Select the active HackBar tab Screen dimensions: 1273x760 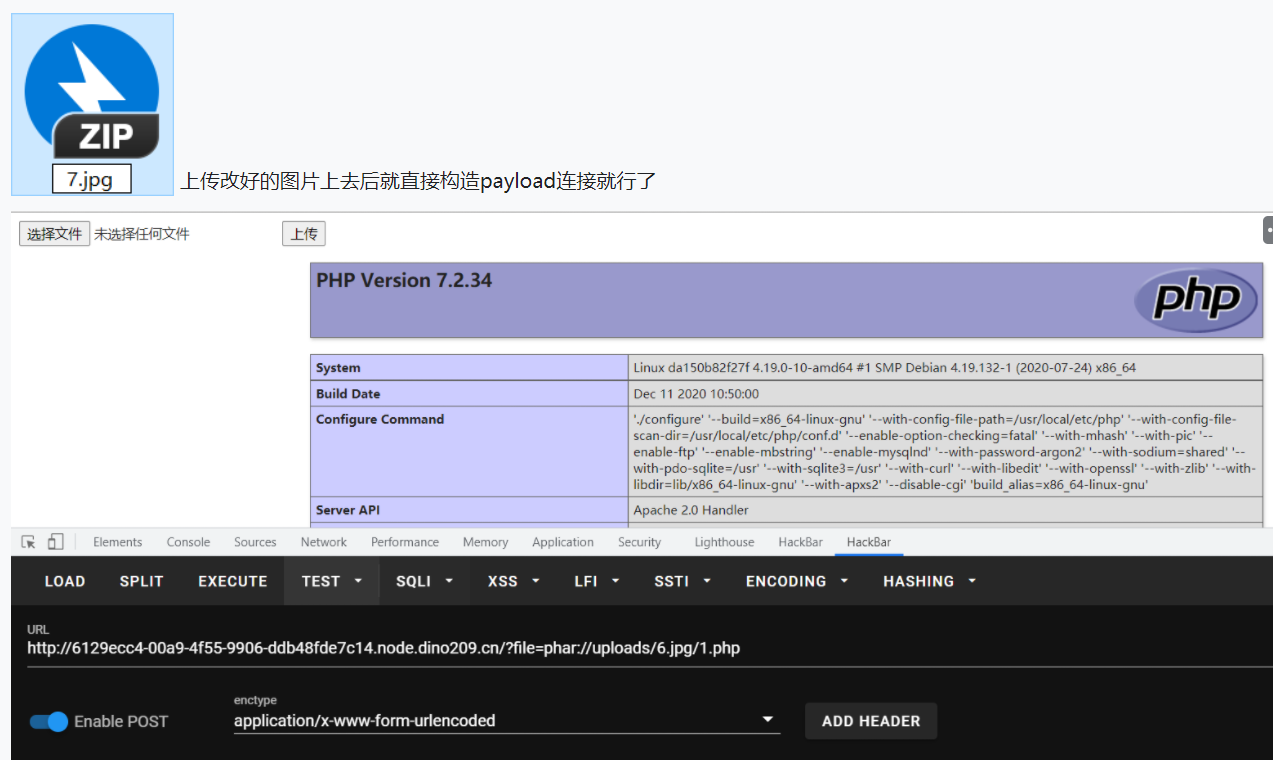[x=869, y=542]
